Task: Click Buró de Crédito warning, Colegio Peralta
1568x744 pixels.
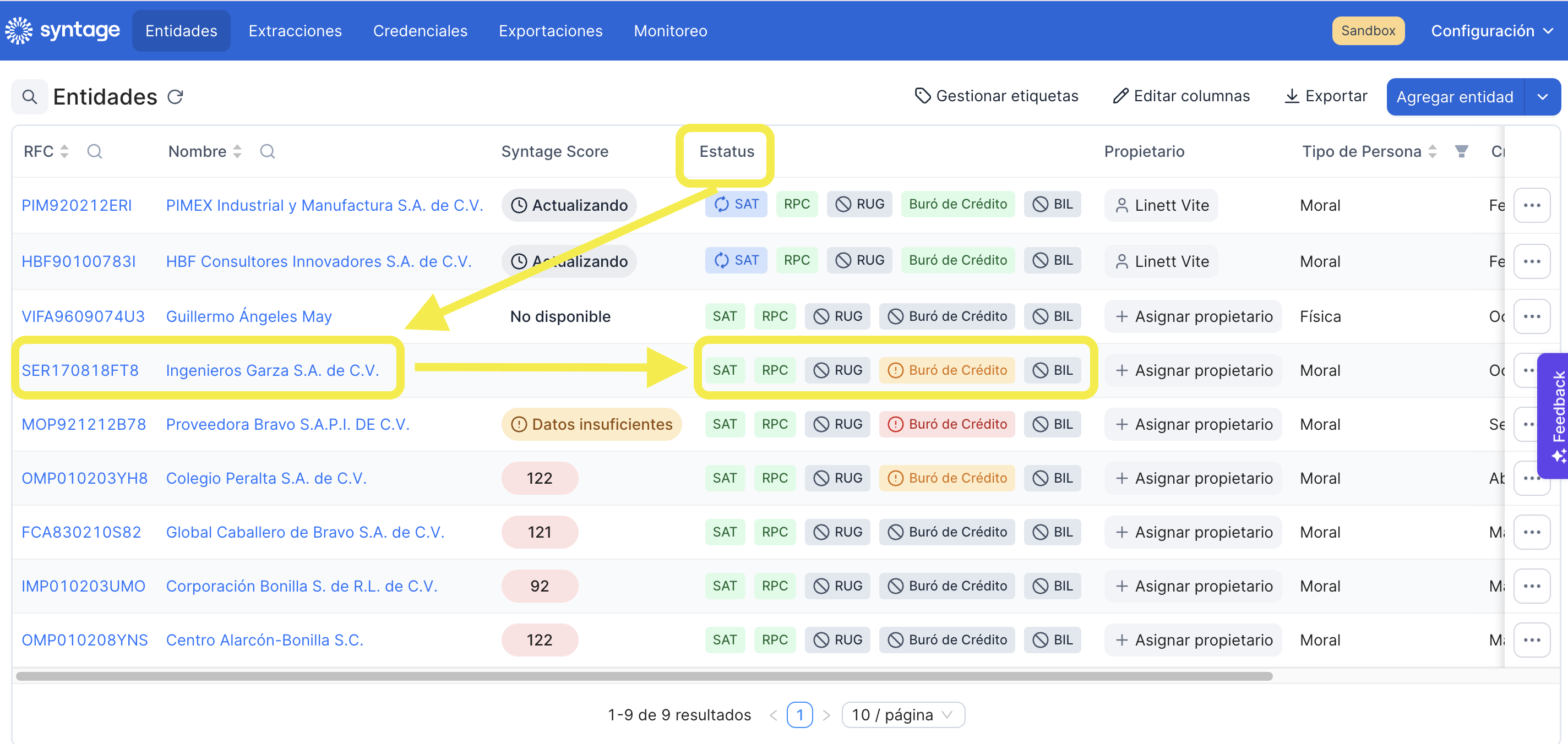Action: (947, 478)
